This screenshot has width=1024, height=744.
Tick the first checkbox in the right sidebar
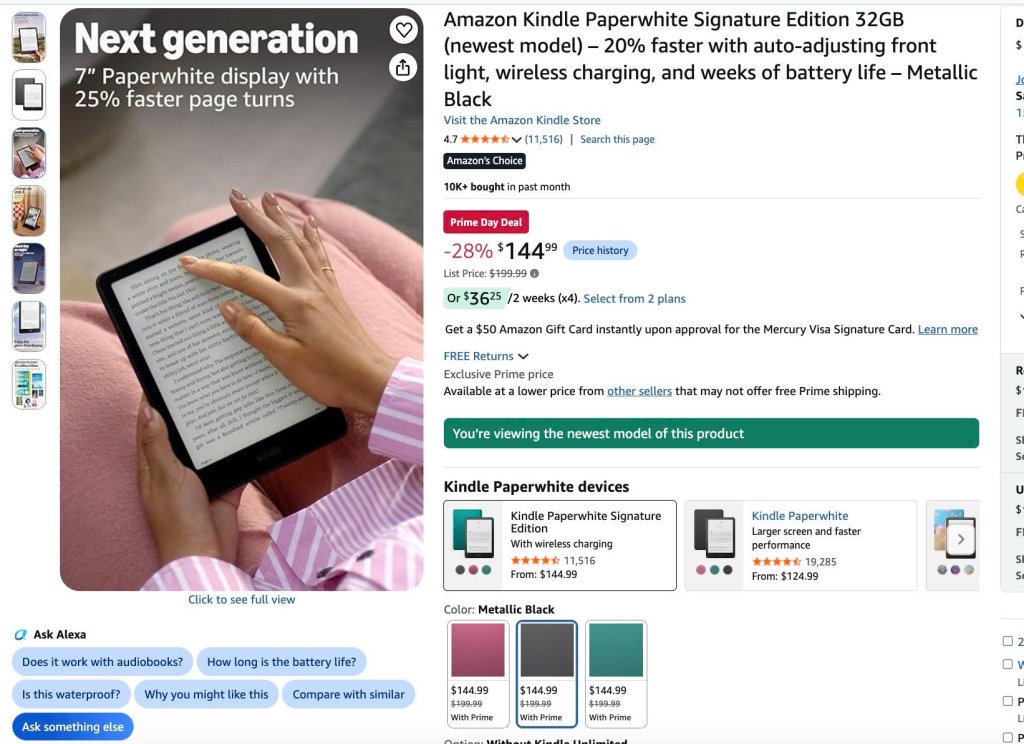click(x=1008, y=641)
